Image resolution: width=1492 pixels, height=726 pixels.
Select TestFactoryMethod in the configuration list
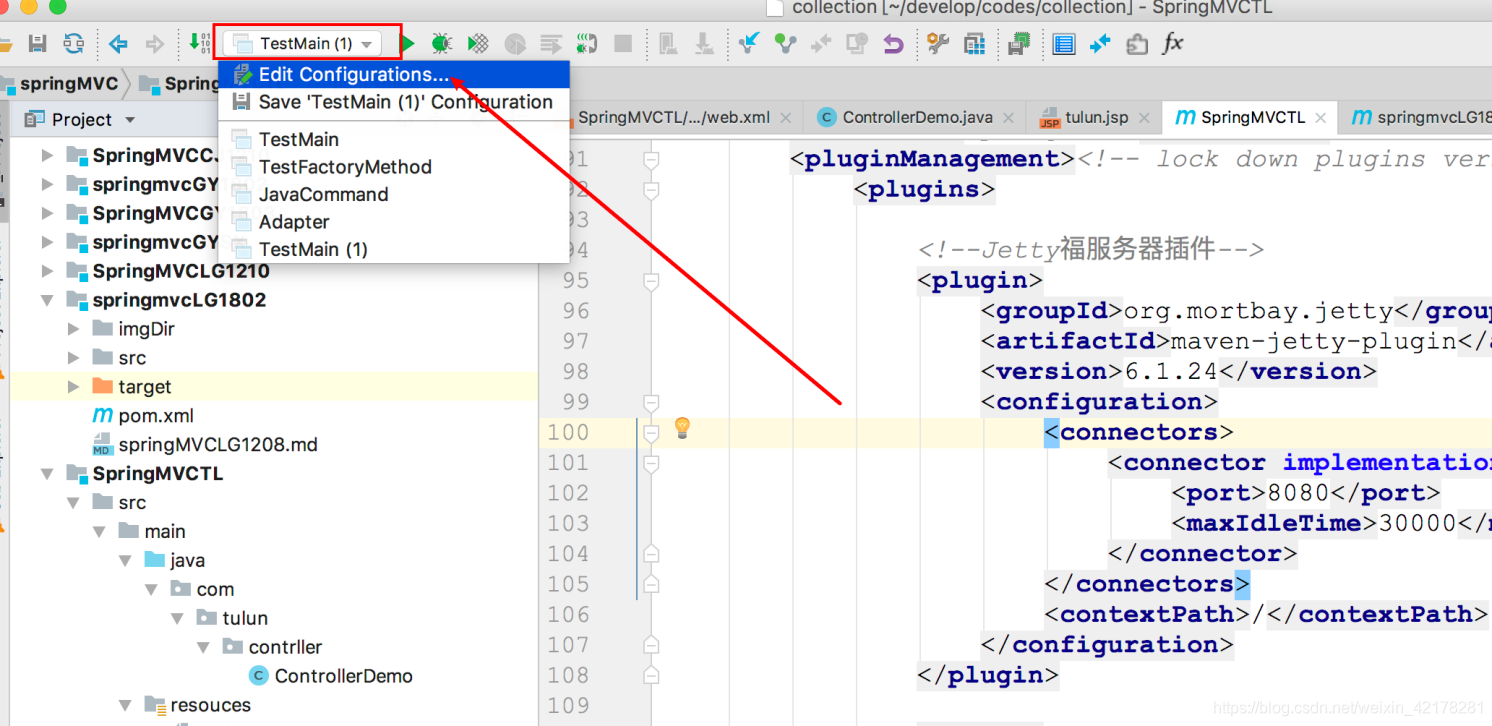(x=394, y=167)
